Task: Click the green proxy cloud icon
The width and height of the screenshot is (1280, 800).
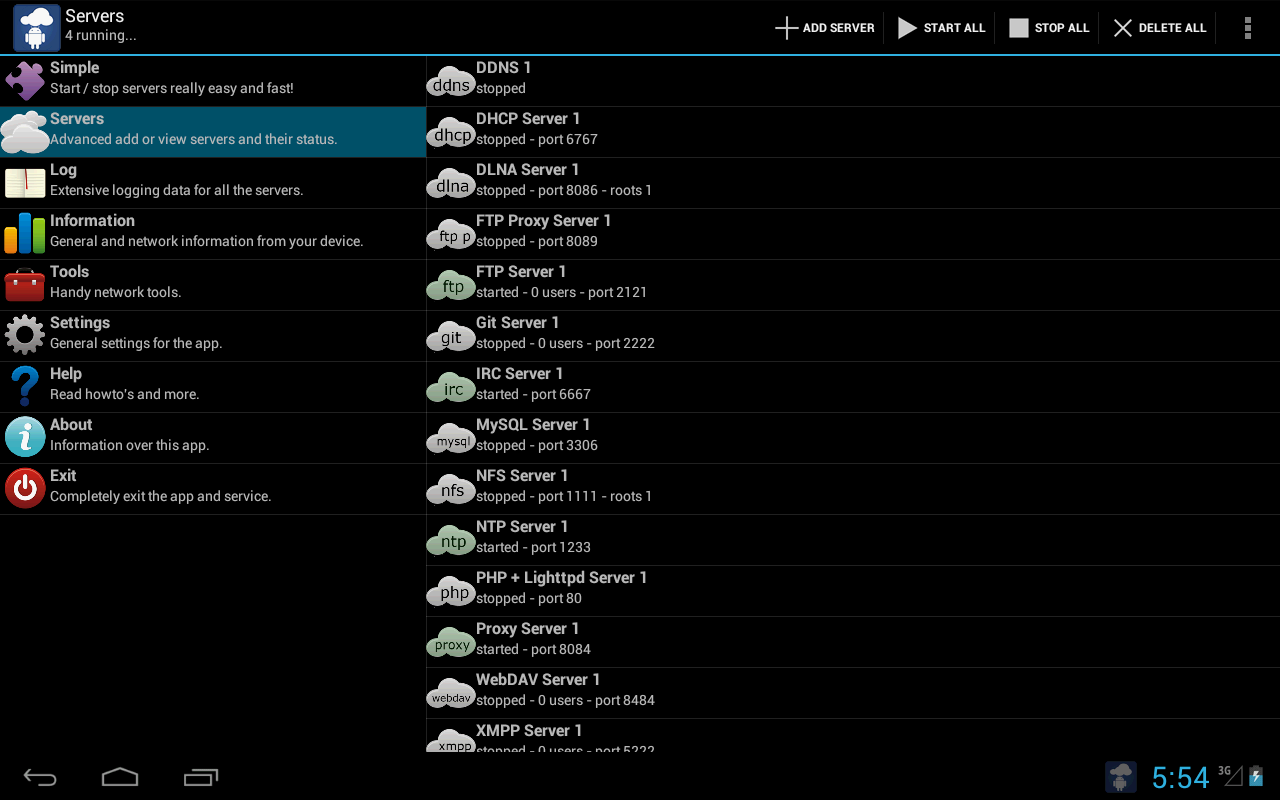Action: click(451, 644)
